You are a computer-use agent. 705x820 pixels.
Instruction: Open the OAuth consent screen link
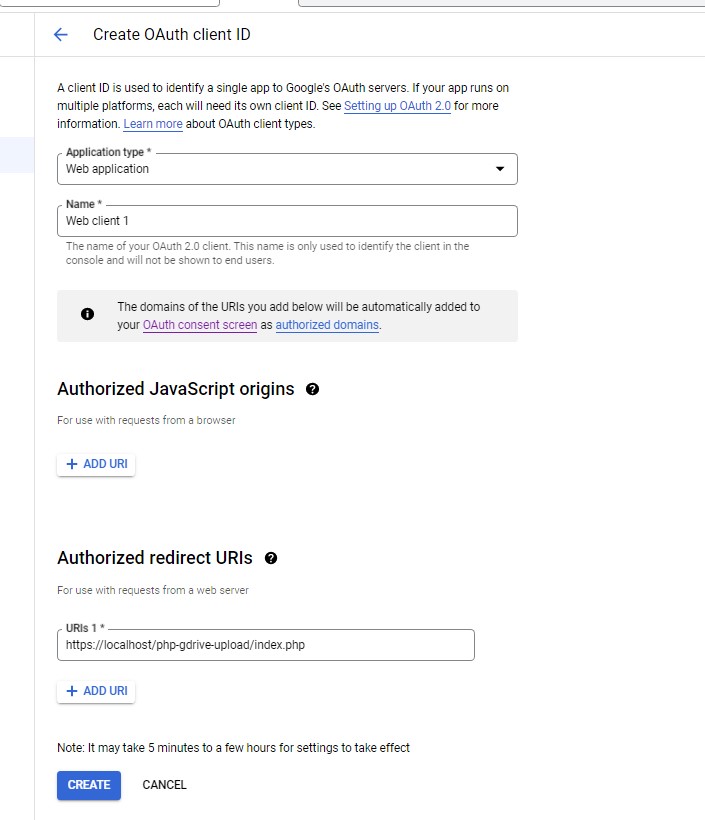[x=200, y=325]
